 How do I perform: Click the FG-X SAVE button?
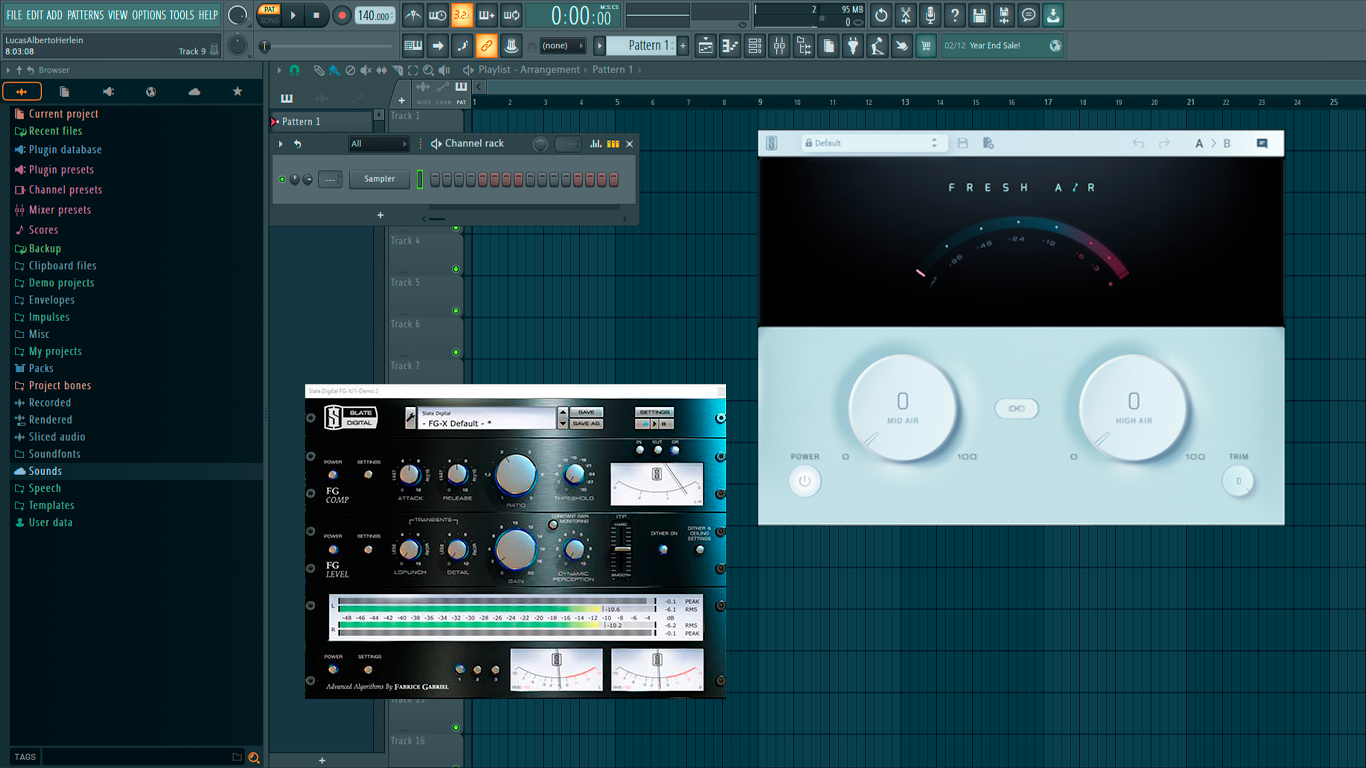(586, 412)
